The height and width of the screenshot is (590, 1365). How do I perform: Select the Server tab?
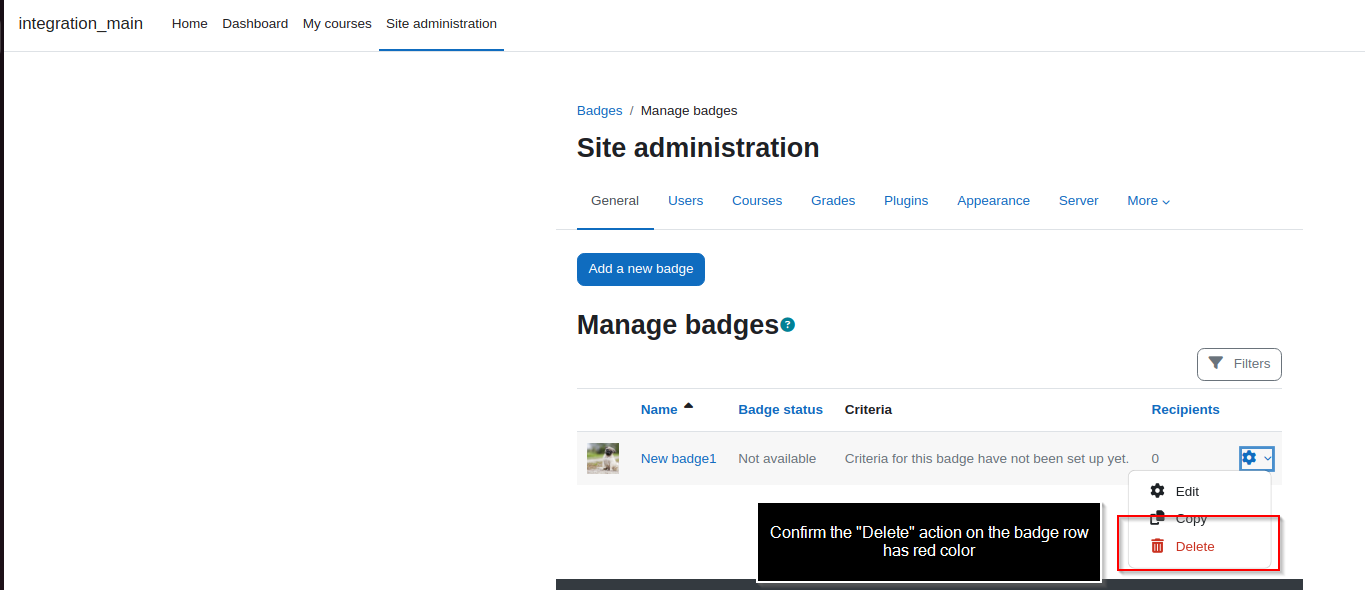(1079, 201)
